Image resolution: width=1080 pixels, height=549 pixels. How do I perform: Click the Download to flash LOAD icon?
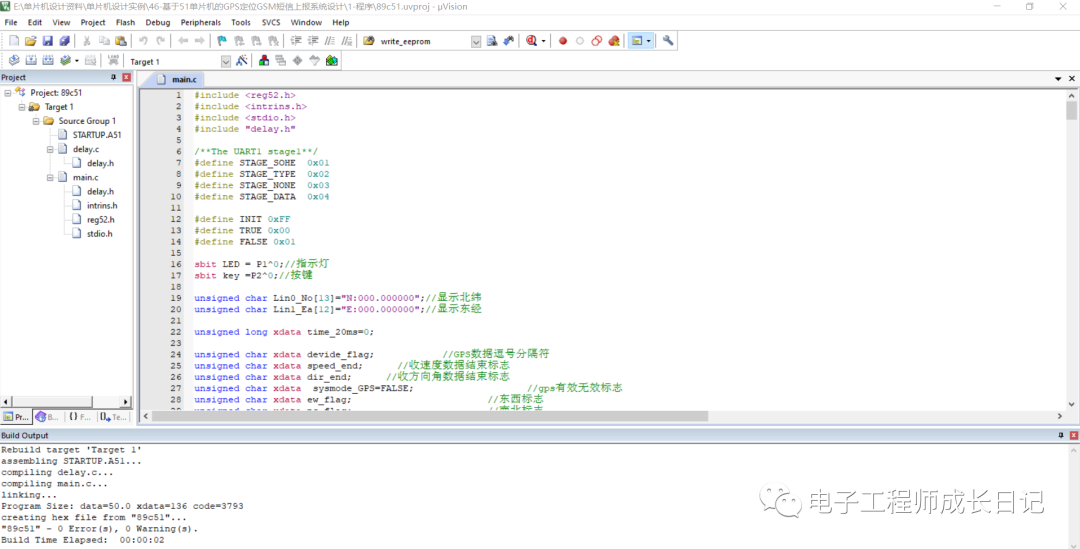pyautogui.click(x=112, y=61)
